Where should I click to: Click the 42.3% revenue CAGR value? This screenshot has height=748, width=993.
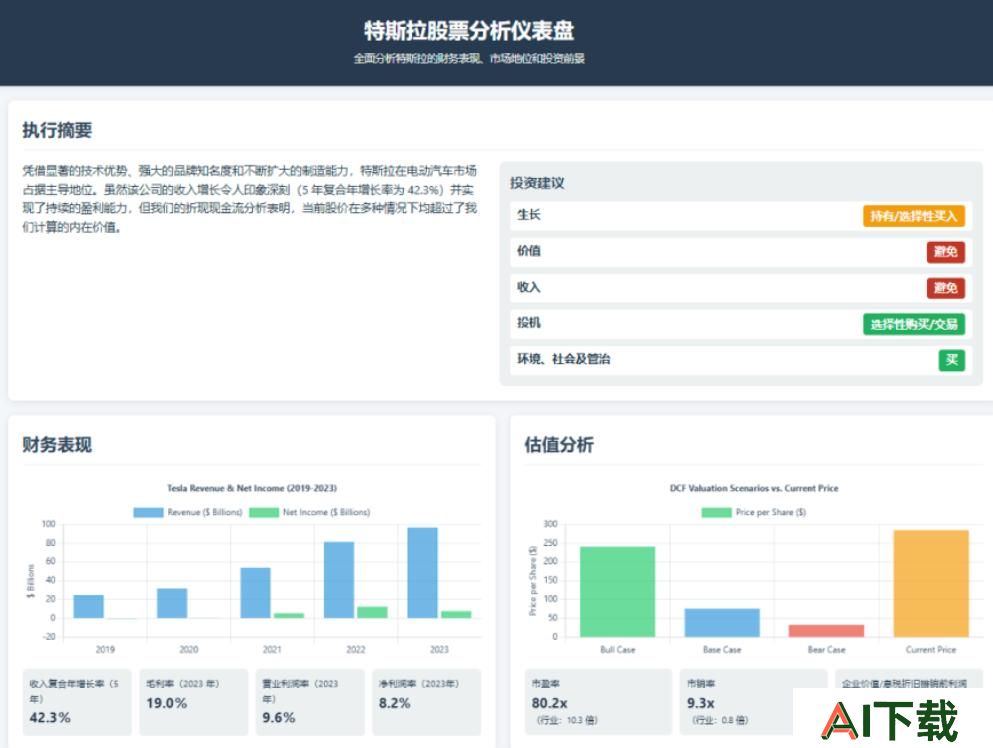tap(50, 718)
